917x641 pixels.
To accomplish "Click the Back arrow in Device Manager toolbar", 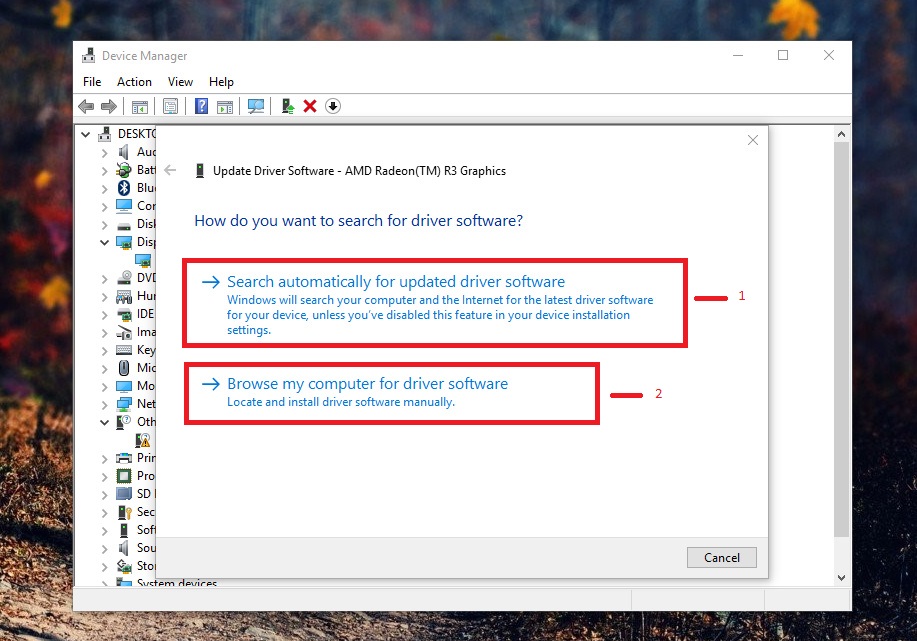I will click(x=86, y=106).
